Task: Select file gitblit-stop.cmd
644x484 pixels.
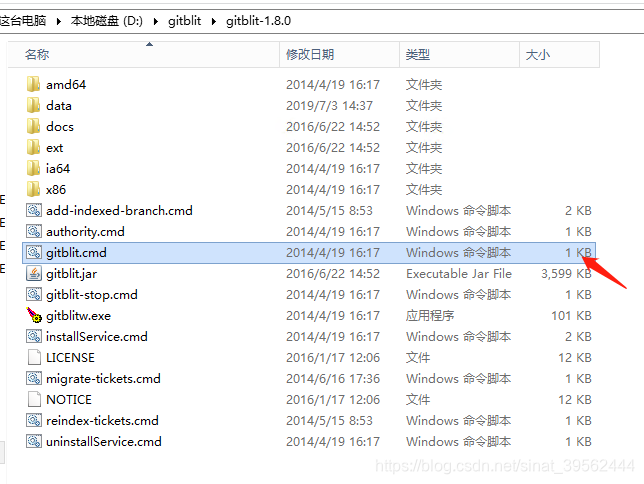Action: point(92,294)
